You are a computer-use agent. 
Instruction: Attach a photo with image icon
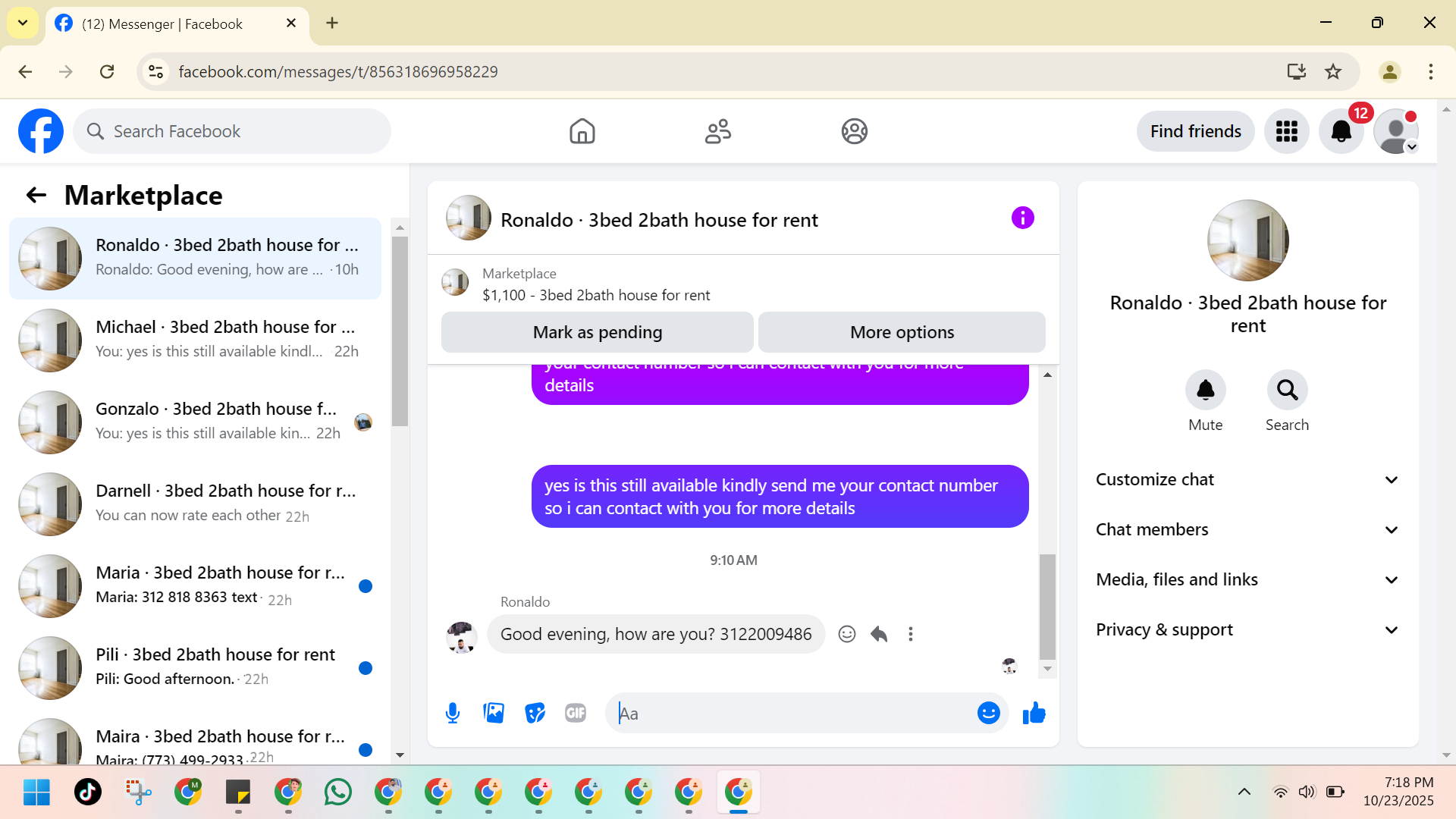tap(494, 713)
